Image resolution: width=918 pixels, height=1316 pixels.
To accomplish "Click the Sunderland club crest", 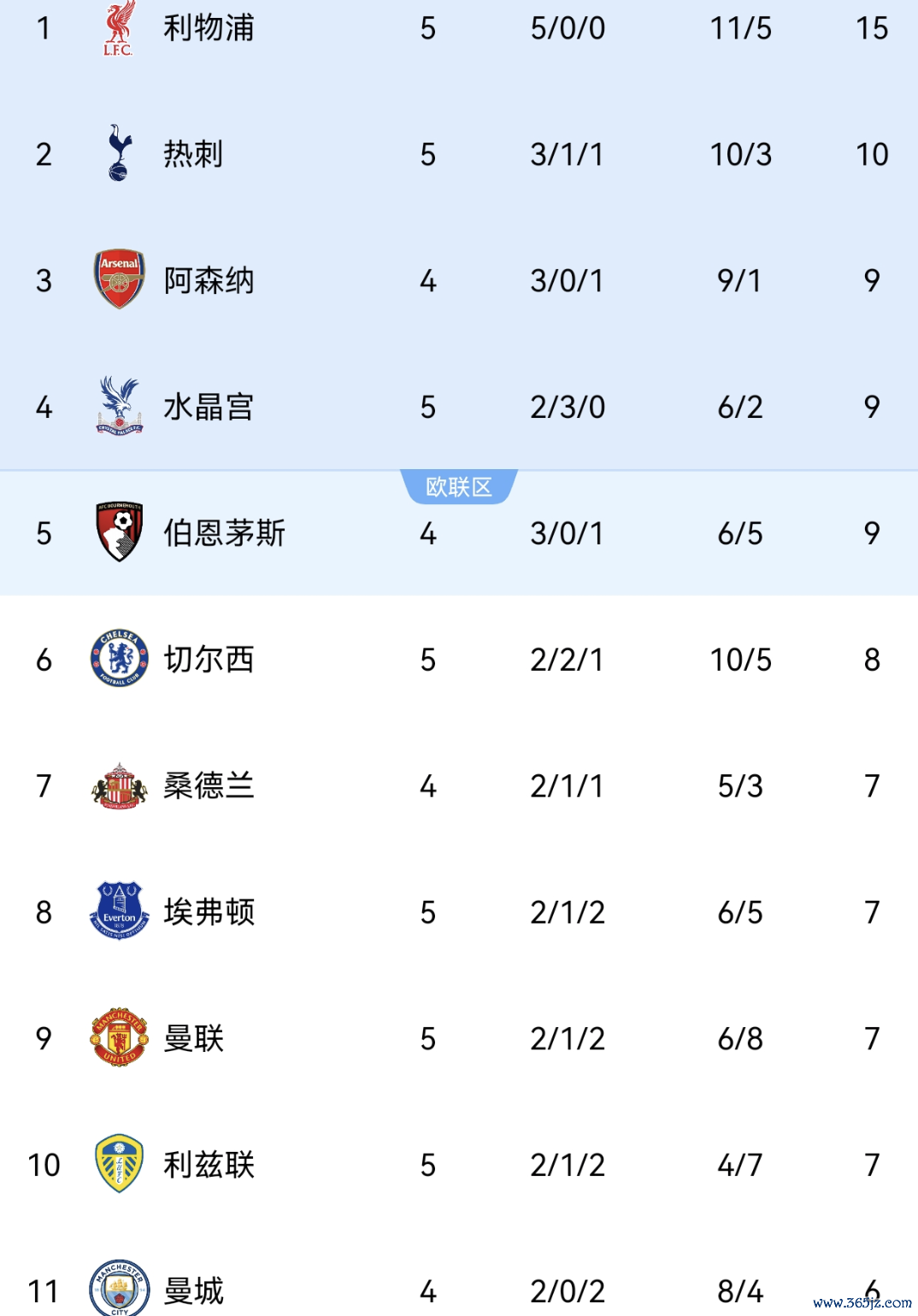I will [x=119, y=785].
